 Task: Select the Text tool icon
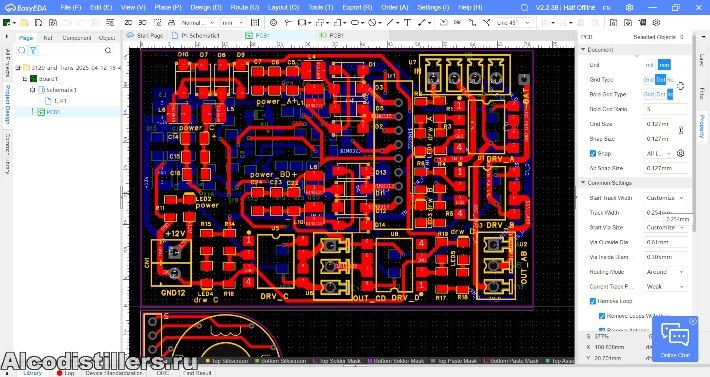click(407, 22)
